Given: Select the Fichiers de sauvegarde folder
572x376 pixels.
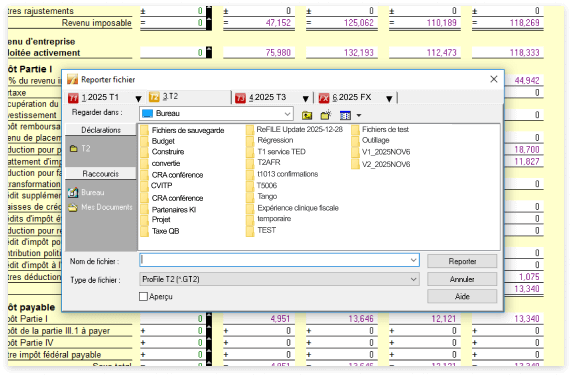Looking at the screenshot, I should pos(182,130).
